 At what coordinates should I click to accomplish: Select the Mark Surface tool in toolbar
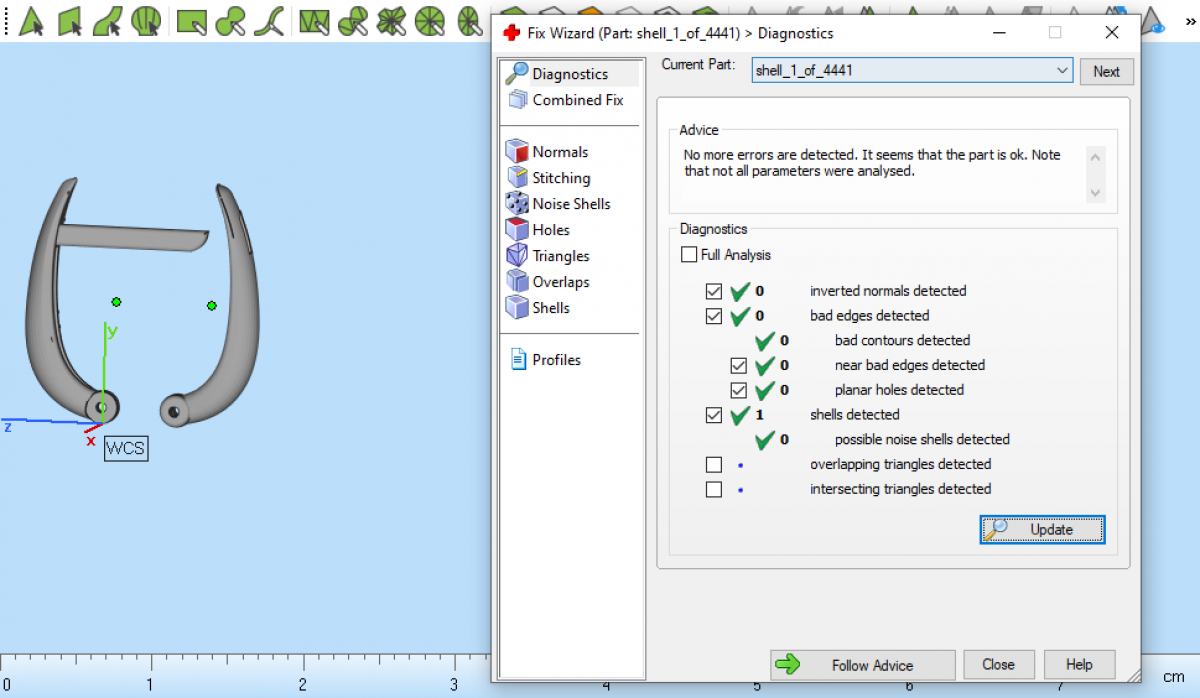107,20
